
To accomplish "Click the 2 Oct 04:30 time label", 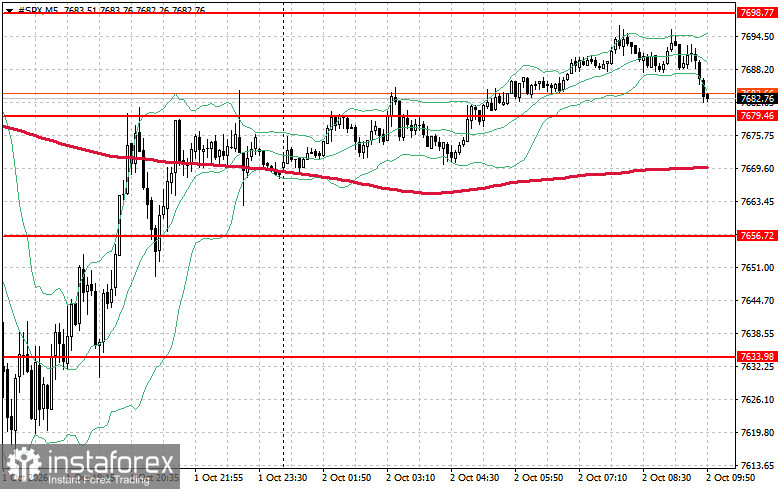I will click(x=475, y=478).
